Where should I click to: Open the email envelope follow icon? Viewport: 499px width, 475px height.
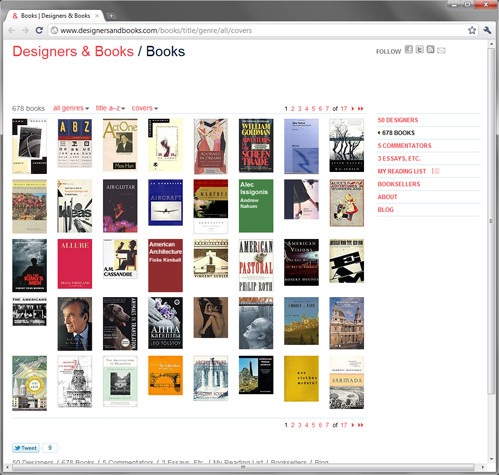tap(441, 50)
